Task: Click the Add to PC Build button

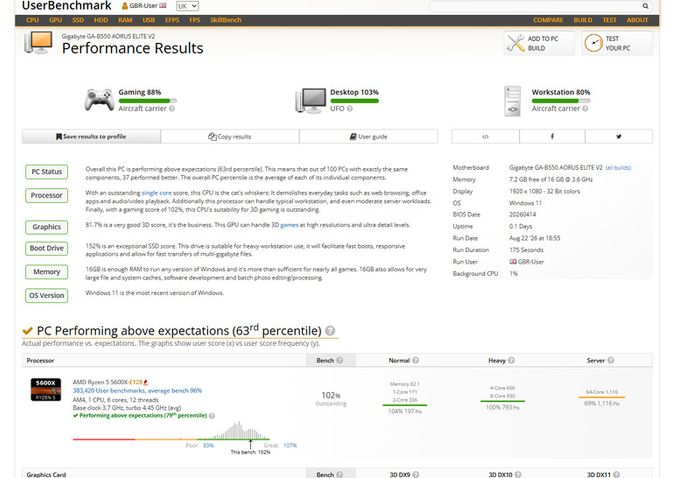Action: click(539, 43)
